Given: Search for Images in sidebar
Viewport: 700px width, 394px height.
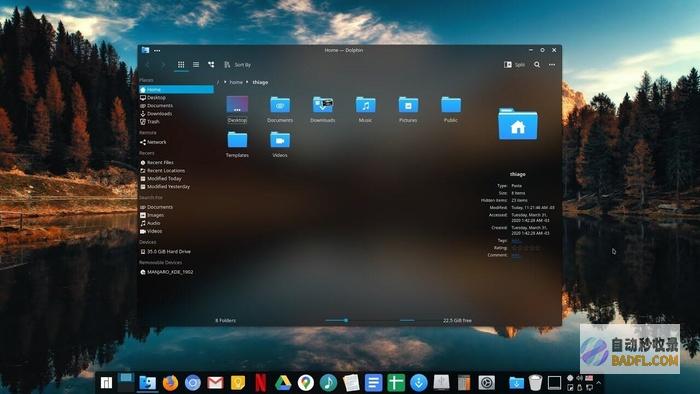Looking at the screenshot, I should (x=152, y=216).
